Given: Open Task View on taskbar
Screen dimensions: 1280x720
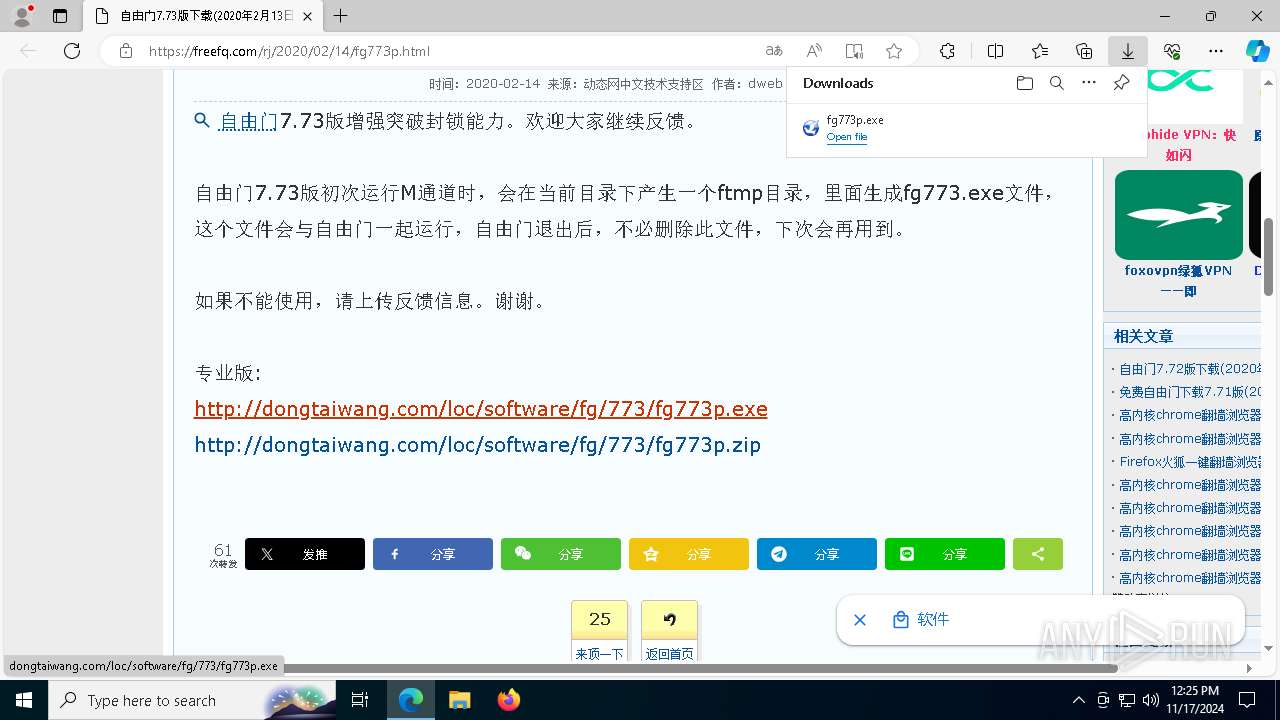Looking at the screenshot, I should pyautogui.click(x=360, y=700).
